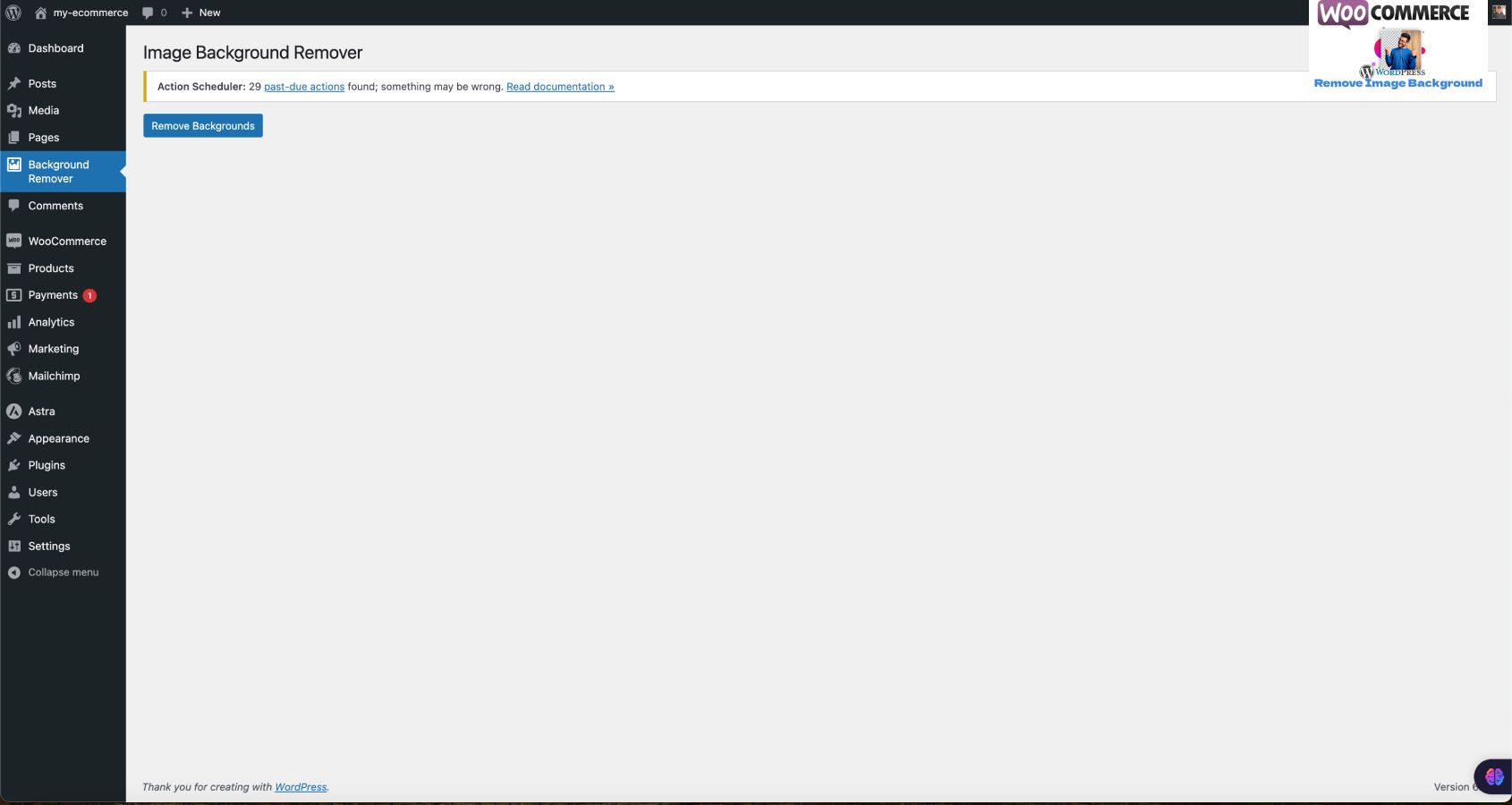Click the Astra logo icon

[x=14, y=411]
